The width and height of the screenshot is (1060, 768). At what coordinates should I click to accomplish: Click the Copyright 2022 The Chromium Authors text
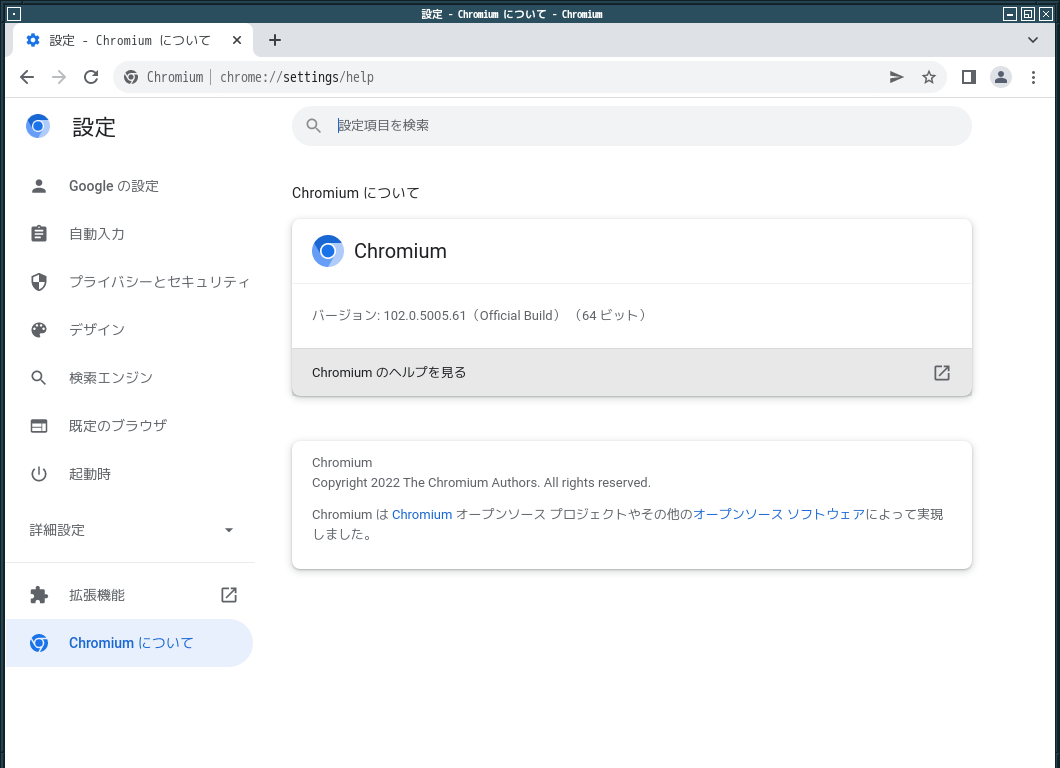pos(481,483)
